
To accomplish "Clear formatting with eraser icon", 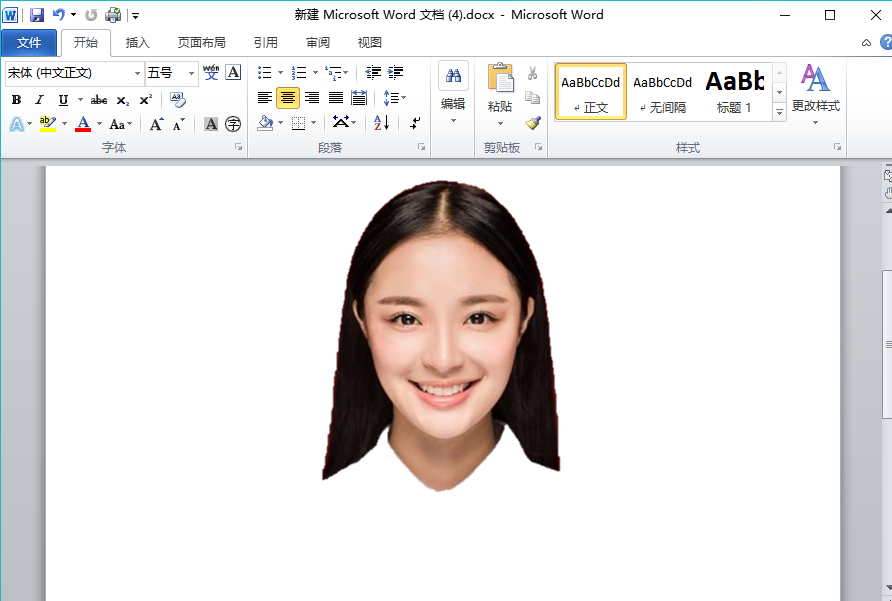I will (x=178, y=100).
